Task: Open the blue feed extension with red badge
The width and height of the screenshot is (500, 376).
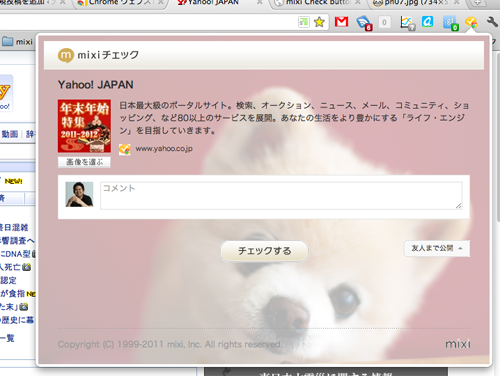Action: (x=364, y=23)
